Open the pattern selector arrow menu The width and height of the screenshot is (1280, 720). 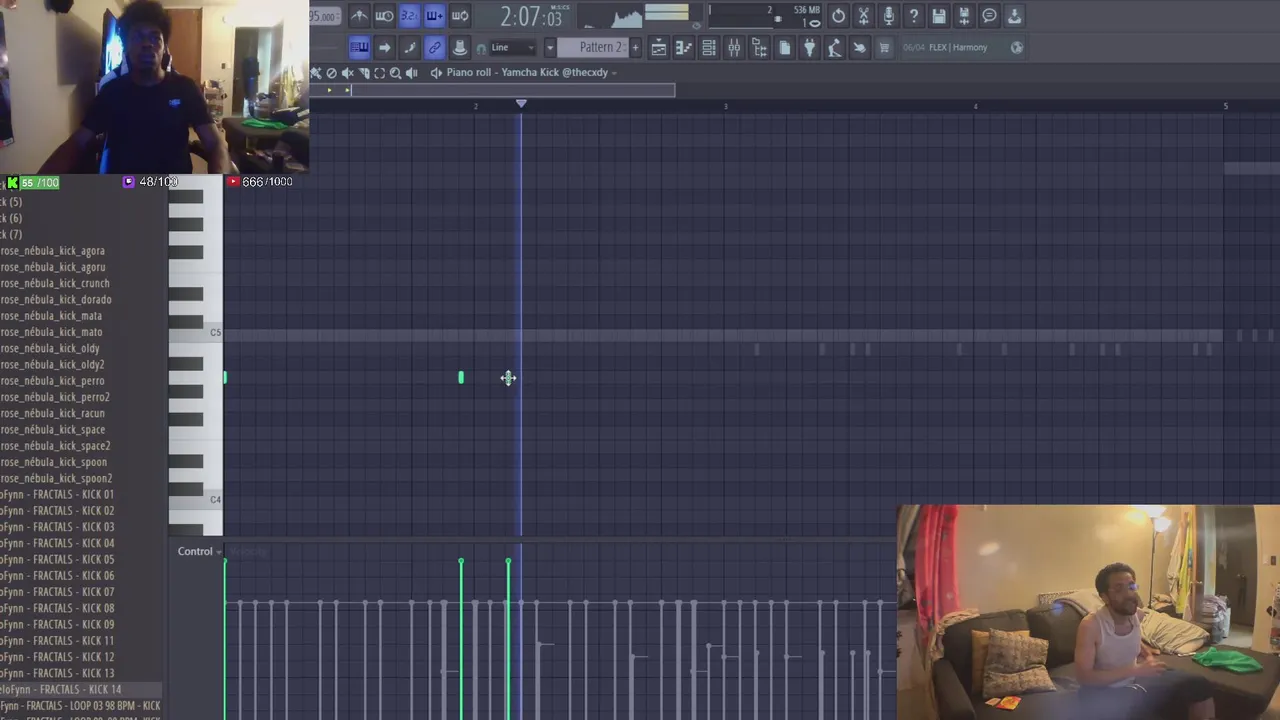[x=549, y=47]
